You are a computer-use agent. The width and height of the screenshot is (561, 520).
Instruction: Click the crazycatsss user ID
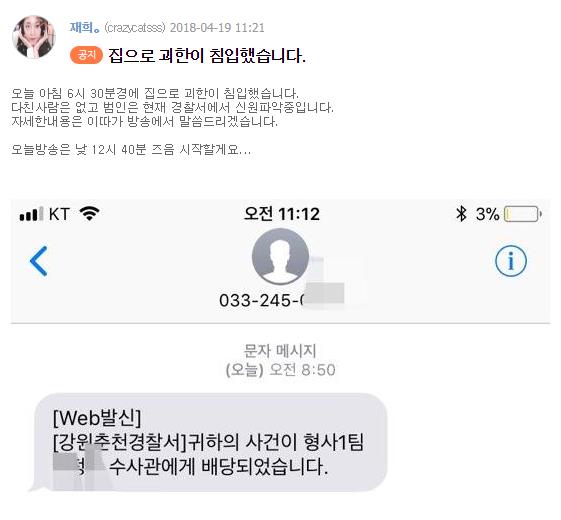click(135, 28)
